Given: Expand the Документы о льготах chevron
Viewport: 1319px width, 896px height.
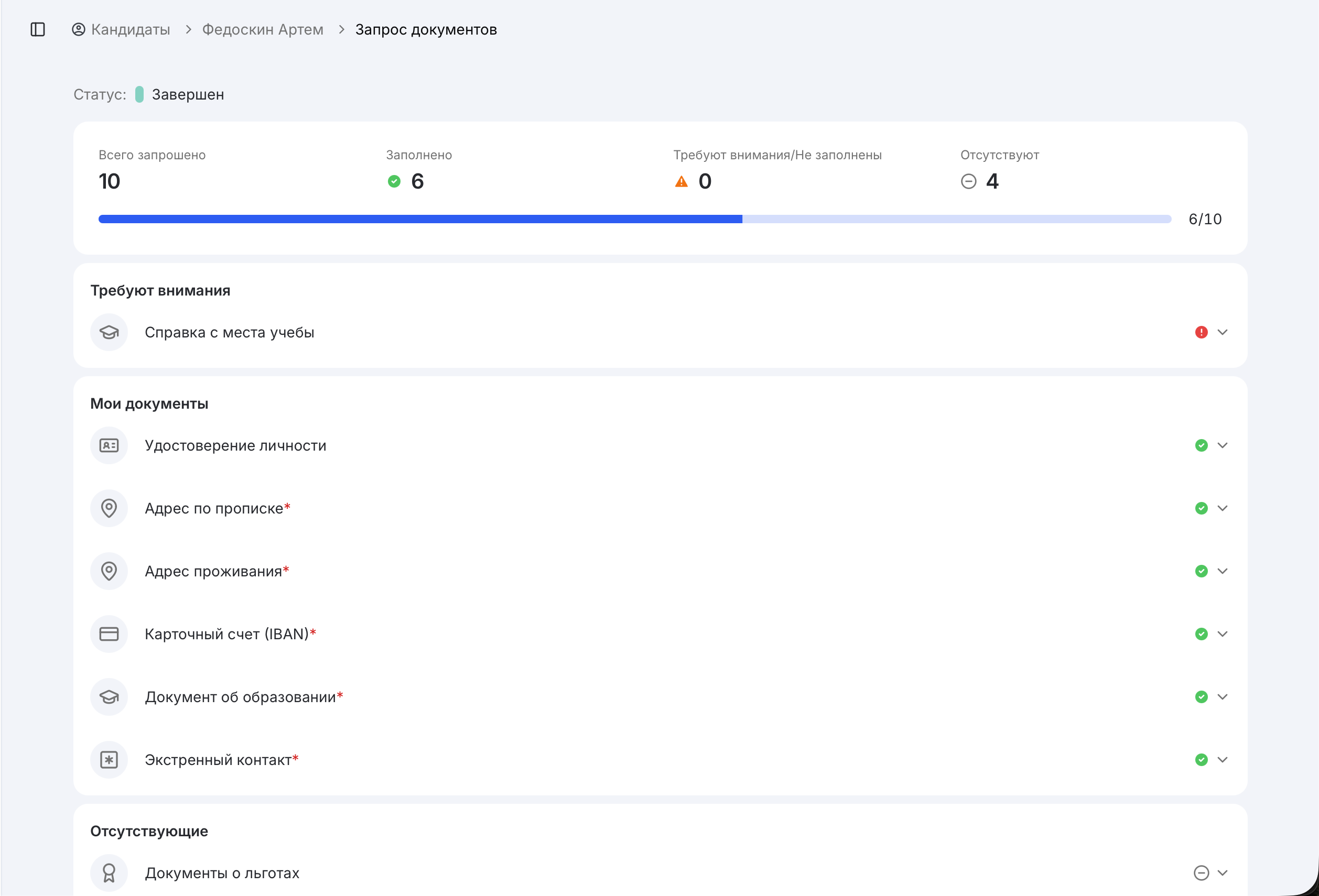Looking at the screenshot, I should 1223,873.
